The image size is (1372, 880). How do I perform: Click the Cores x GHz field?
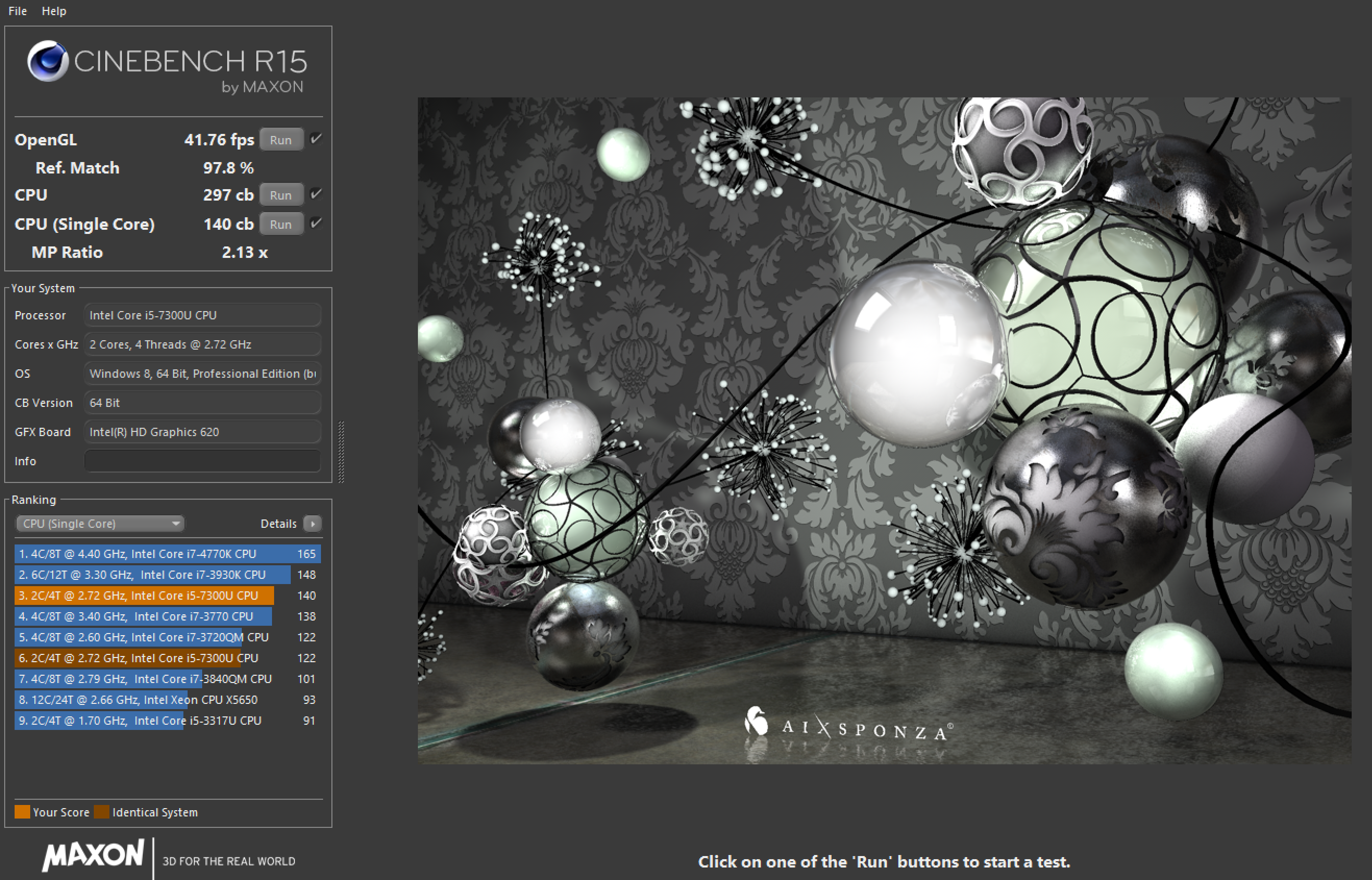tap(202, 344)
